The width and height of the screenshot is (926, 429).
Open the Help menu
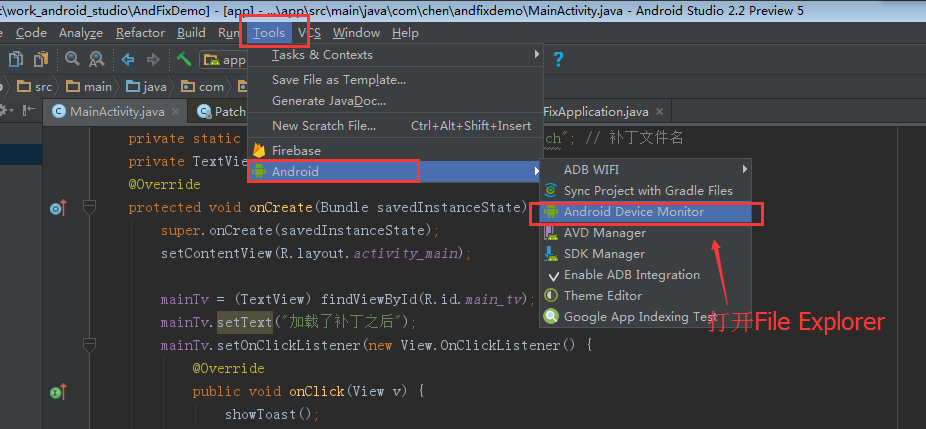(405, 33)
